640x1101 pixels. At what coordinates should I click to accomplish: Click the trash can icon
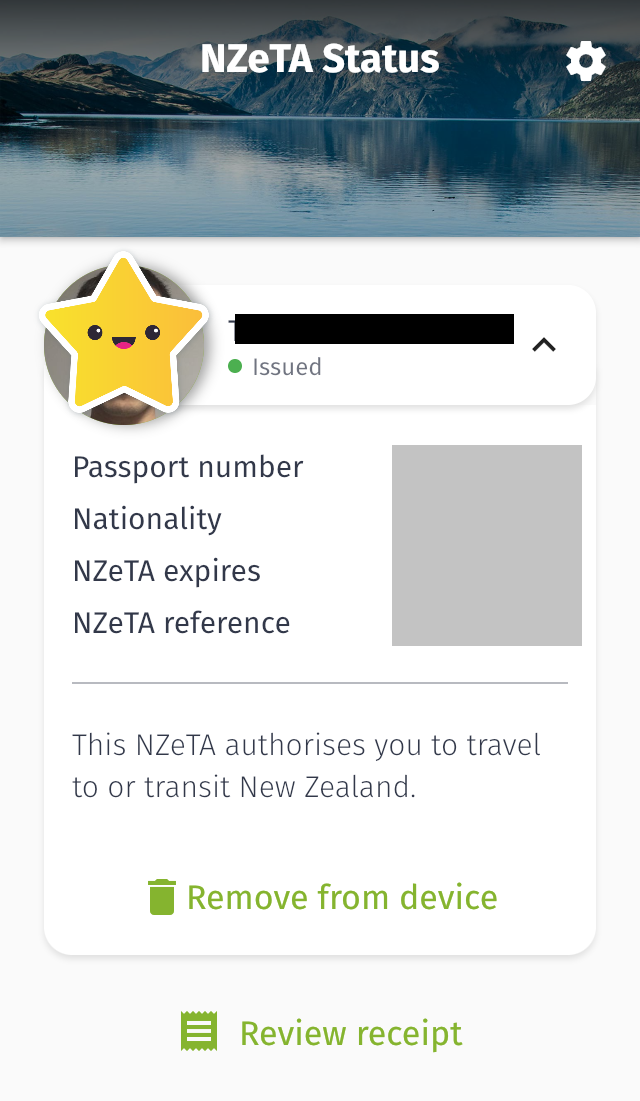[161, 897]
